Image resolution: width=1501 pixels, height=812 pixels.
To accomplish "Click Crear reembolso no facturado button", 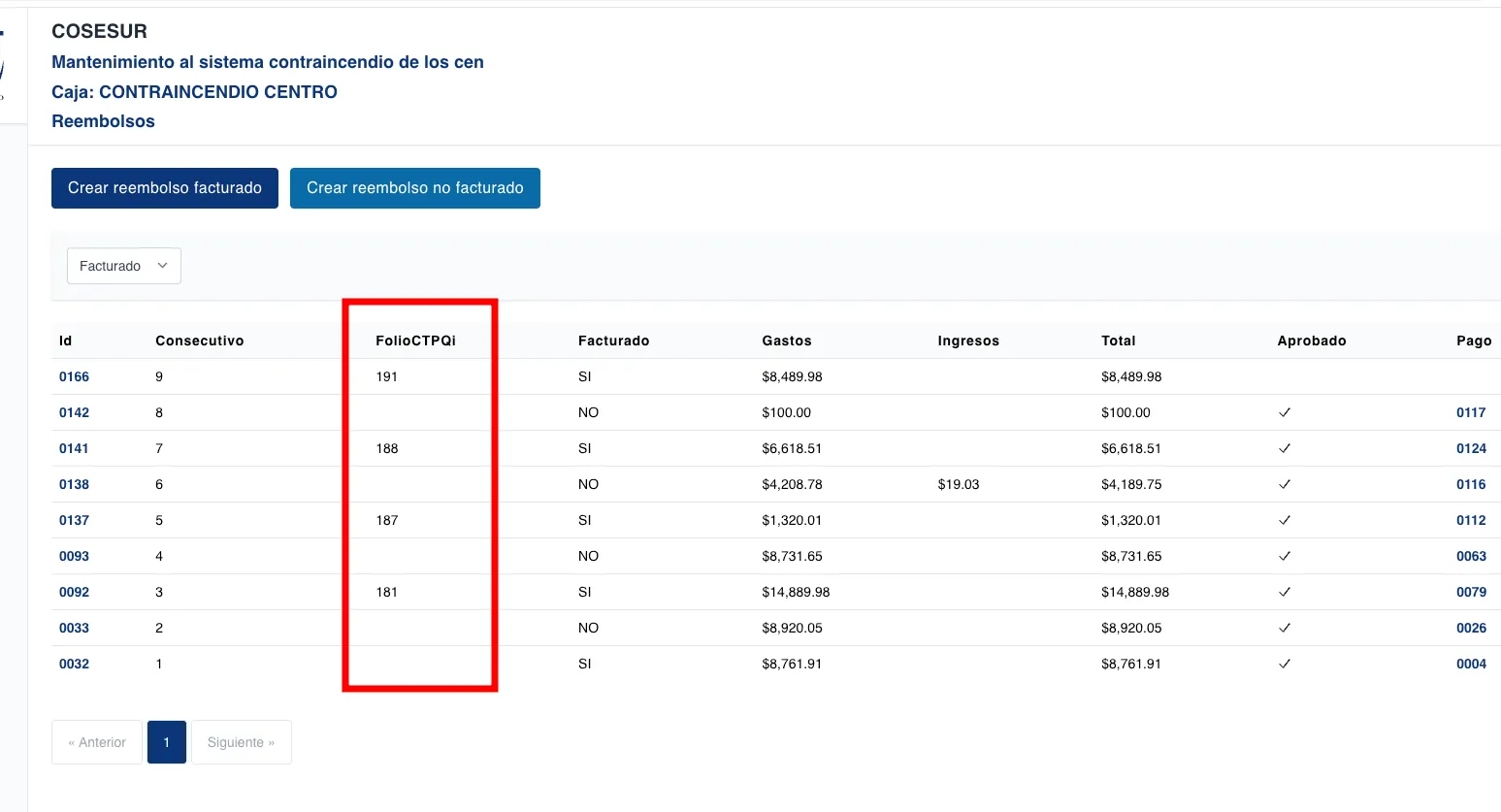I will pos(414,188).
